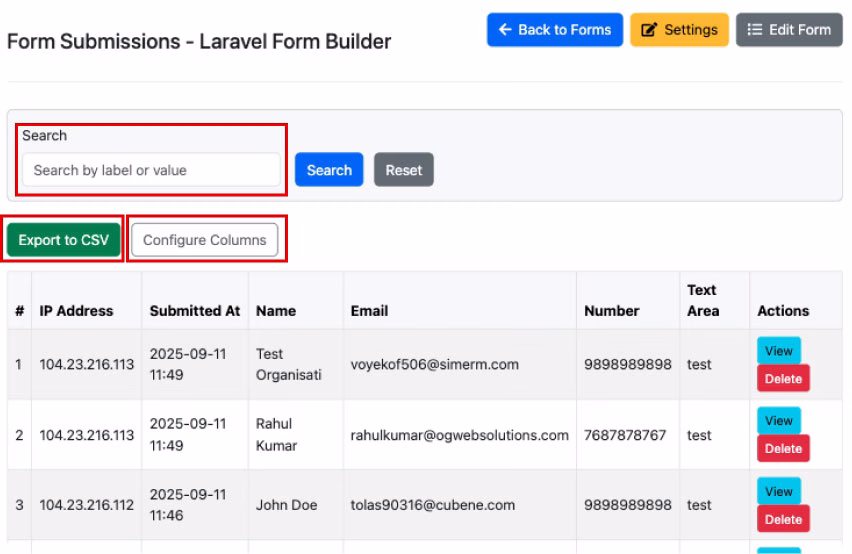Open the Settings button
This screenshot has height=554, width=852.
[679, 30]
